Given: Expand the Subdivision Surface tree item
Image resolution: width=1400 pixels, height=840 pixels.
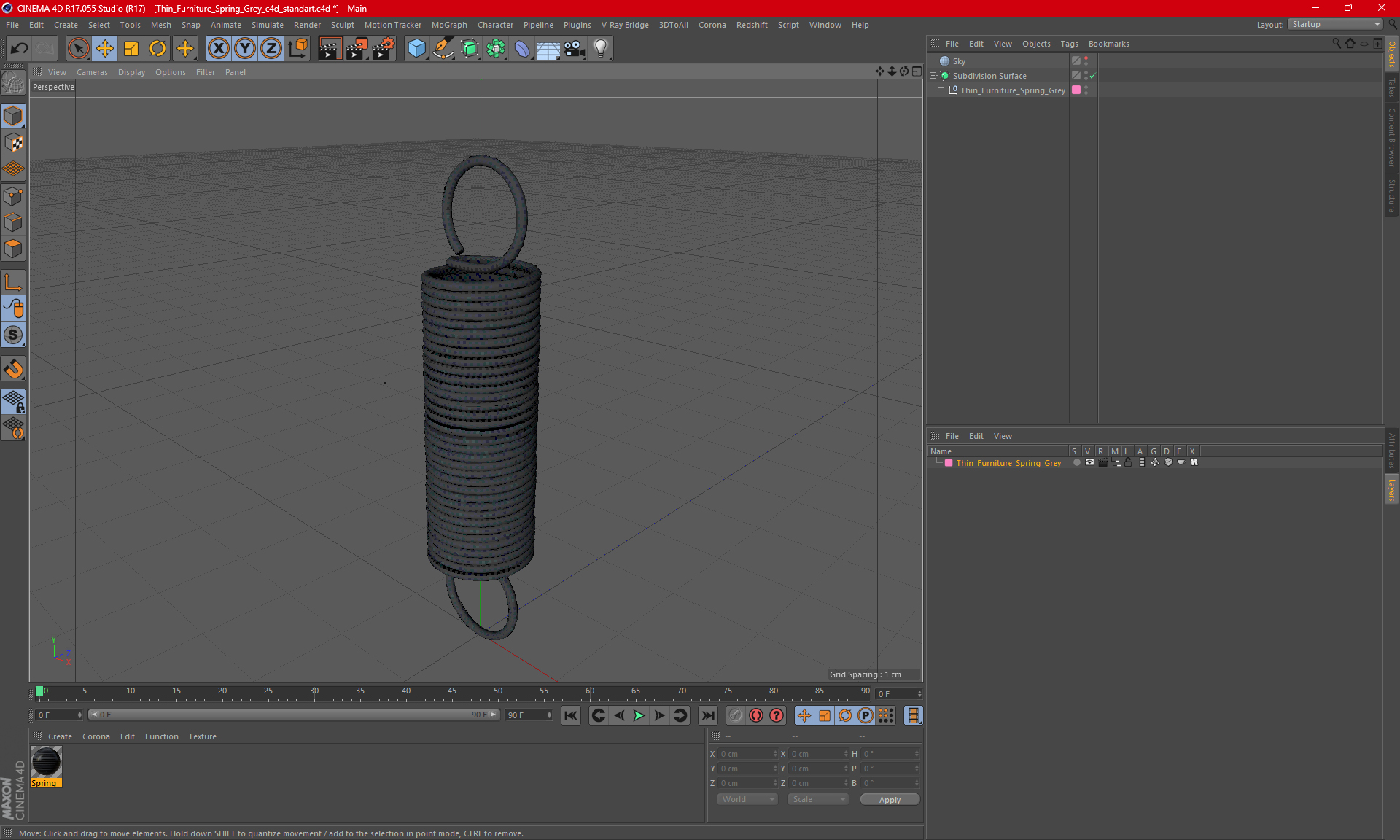Looking at the screenshot, I should tap(933, 76).
